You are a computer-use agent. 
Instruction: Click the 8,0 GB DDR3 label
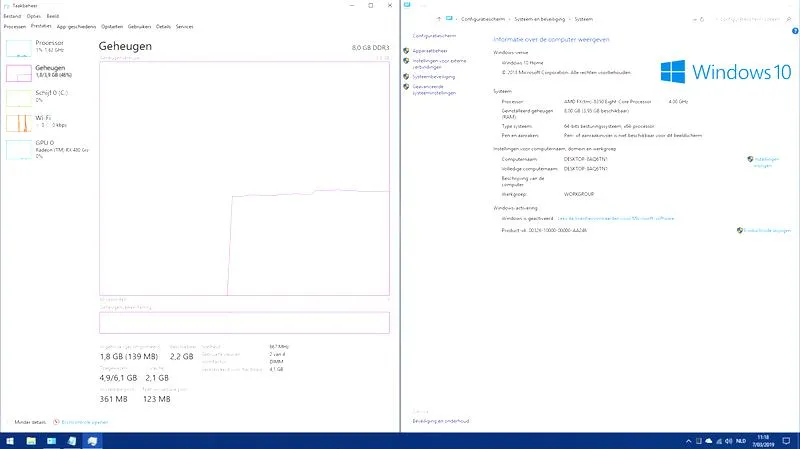point(370,47)
